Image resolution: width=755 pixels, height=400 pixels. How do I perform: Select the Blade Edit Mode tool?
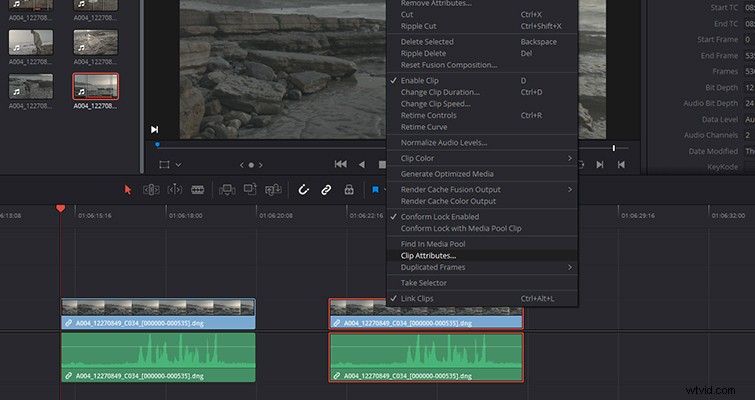pos(197,190)
